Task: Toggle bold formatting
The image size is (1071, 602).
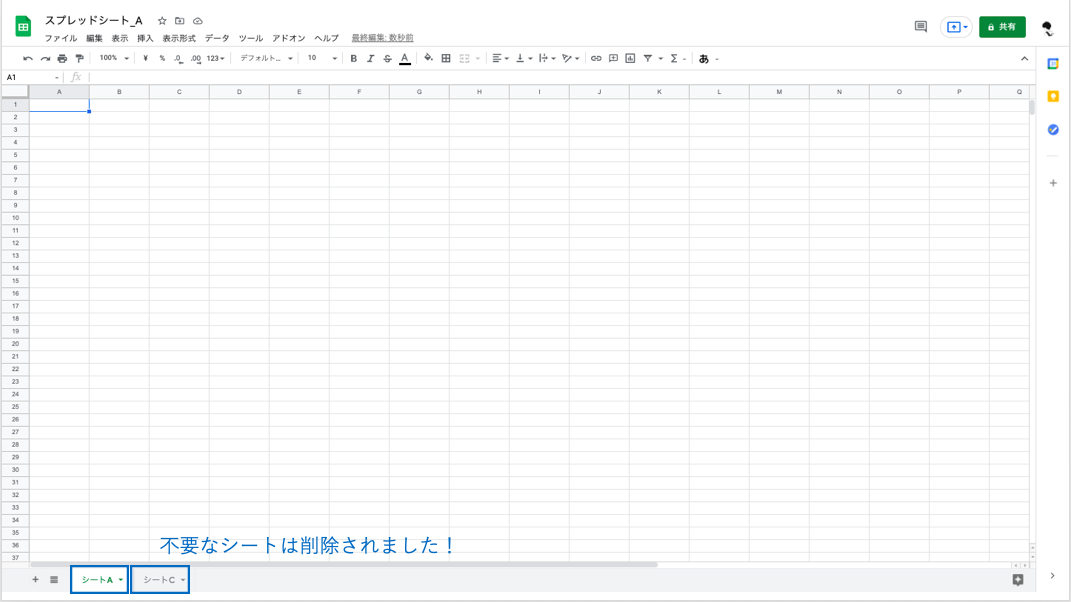Action: pos(352,58)
